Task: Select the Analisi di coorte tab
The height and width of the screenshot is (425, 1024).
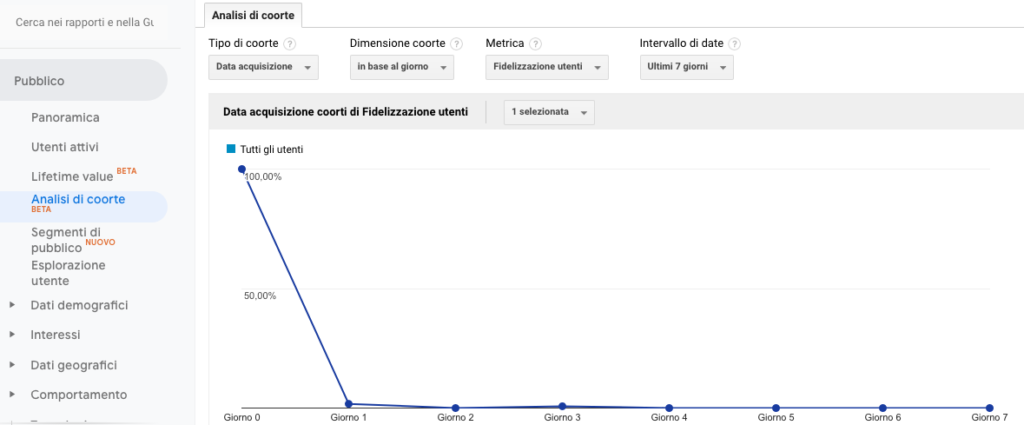Action: (x=253, y=15)
